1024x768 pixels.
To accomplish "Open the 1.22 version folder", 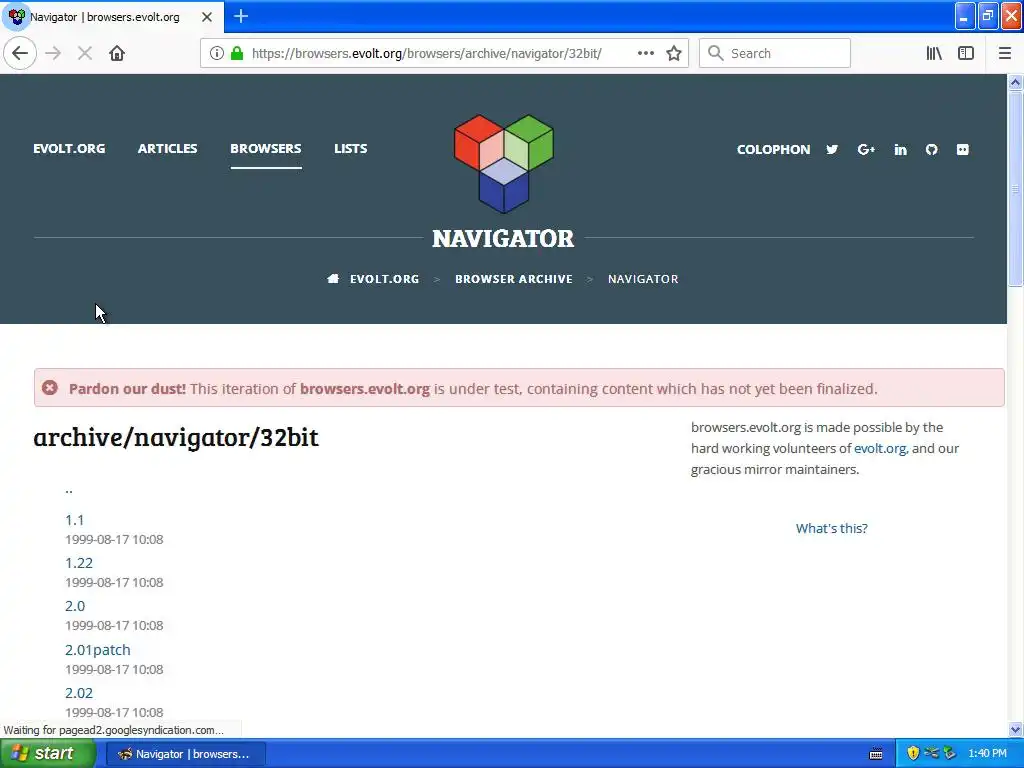I will coord(79,563).
